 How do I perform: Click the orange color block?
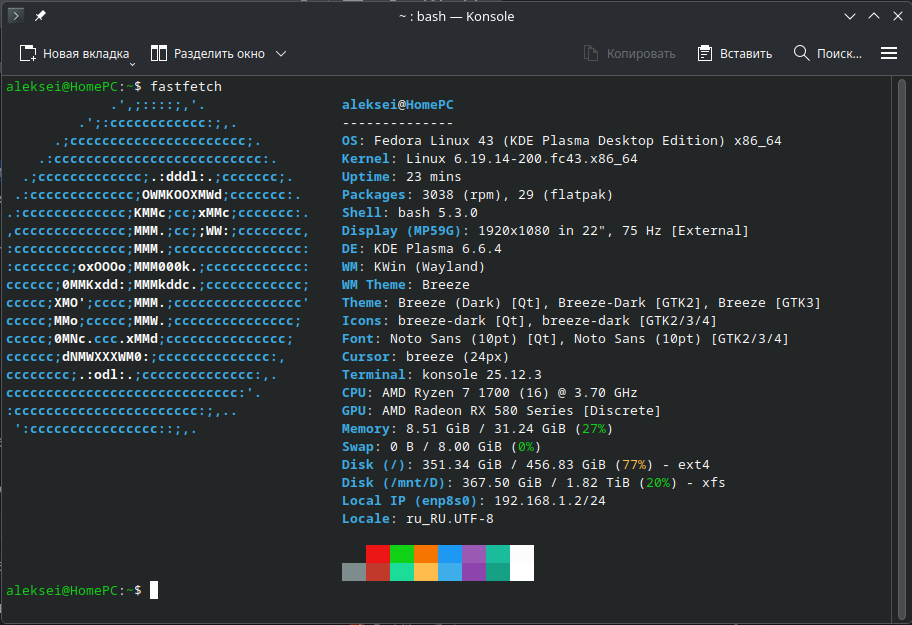tap(426, 553)
